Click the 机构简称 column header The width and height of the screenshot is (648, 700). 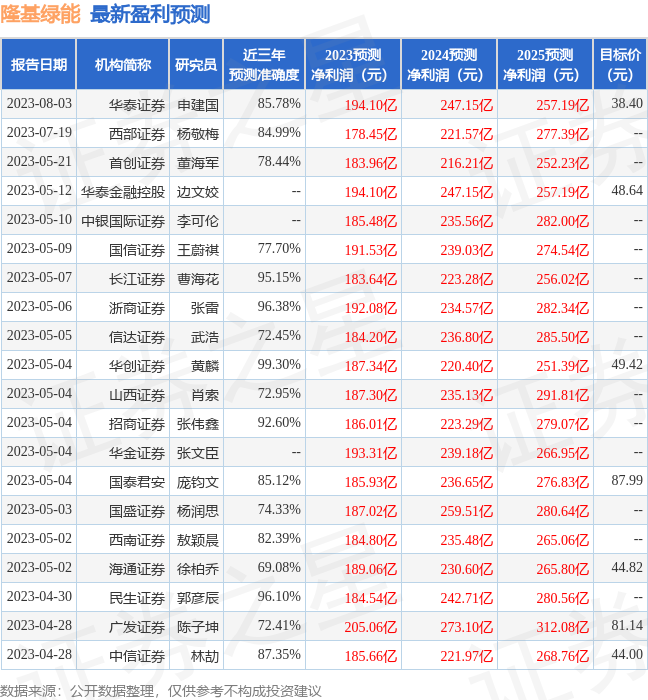click(x=123, y=65)
